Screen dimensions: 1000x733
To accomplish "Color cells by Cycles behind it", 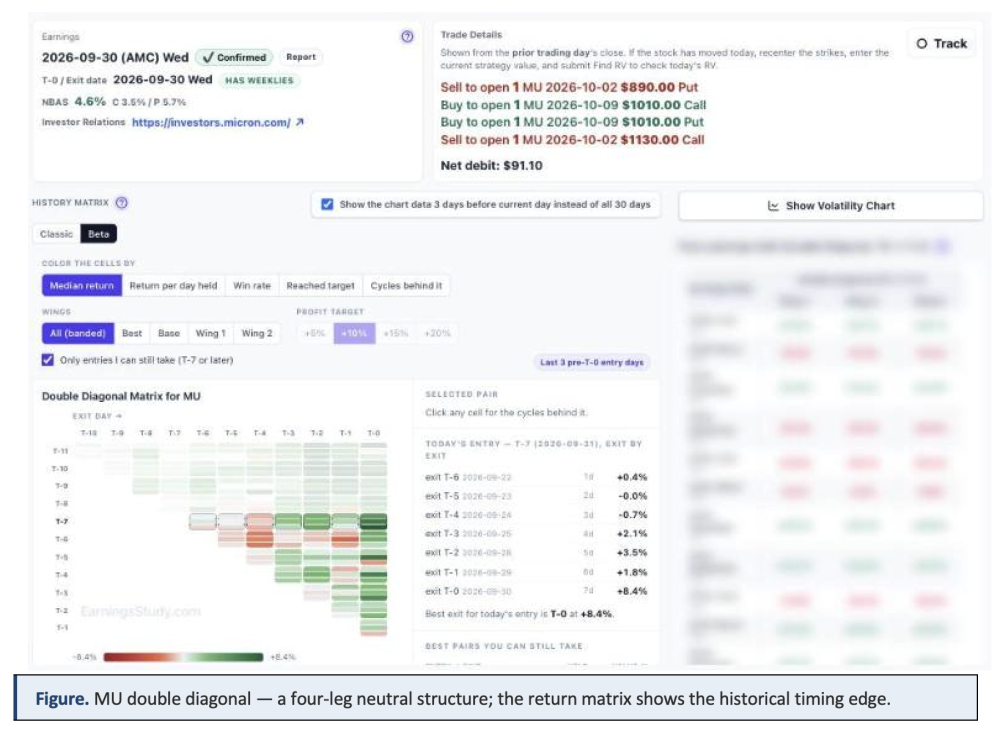I will [x=406, y=286].
